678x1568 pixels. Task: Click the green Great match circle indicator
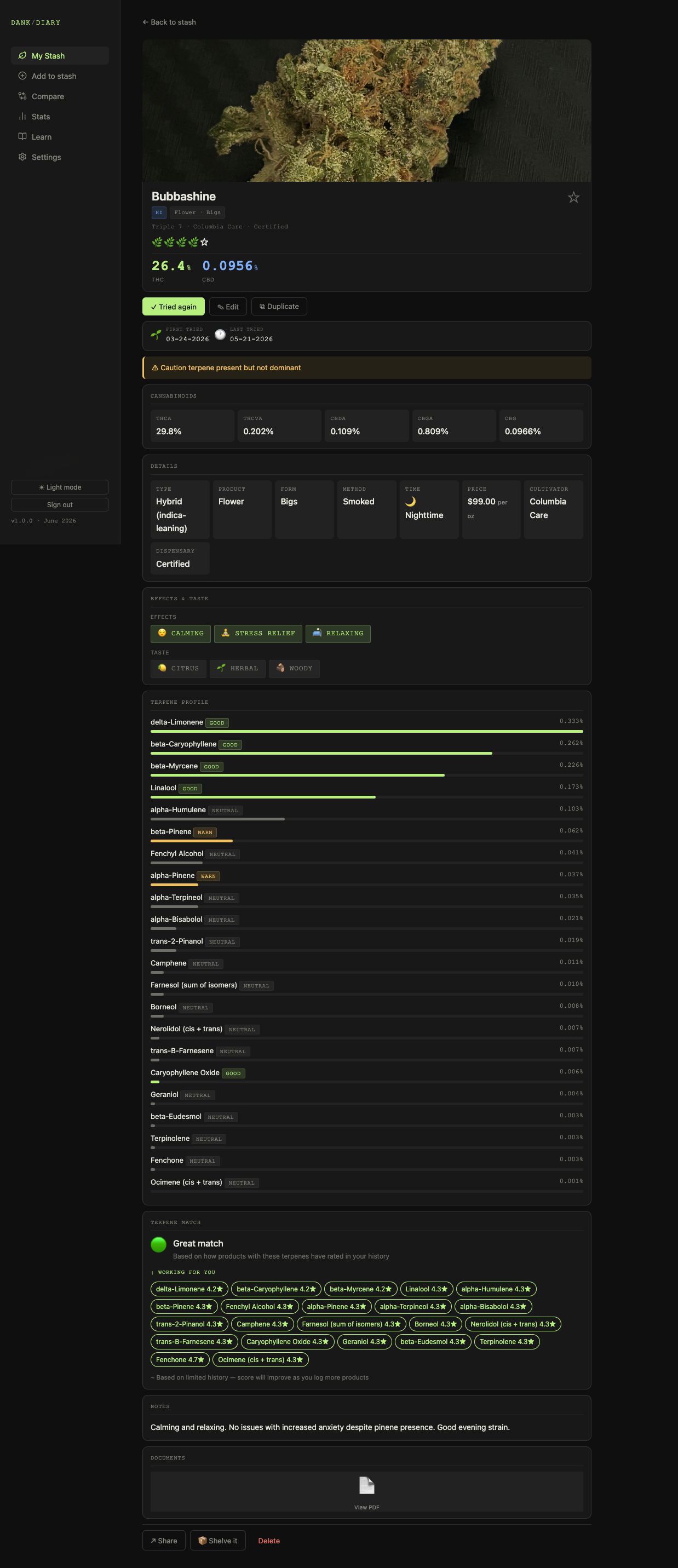tap(158, 1244)
